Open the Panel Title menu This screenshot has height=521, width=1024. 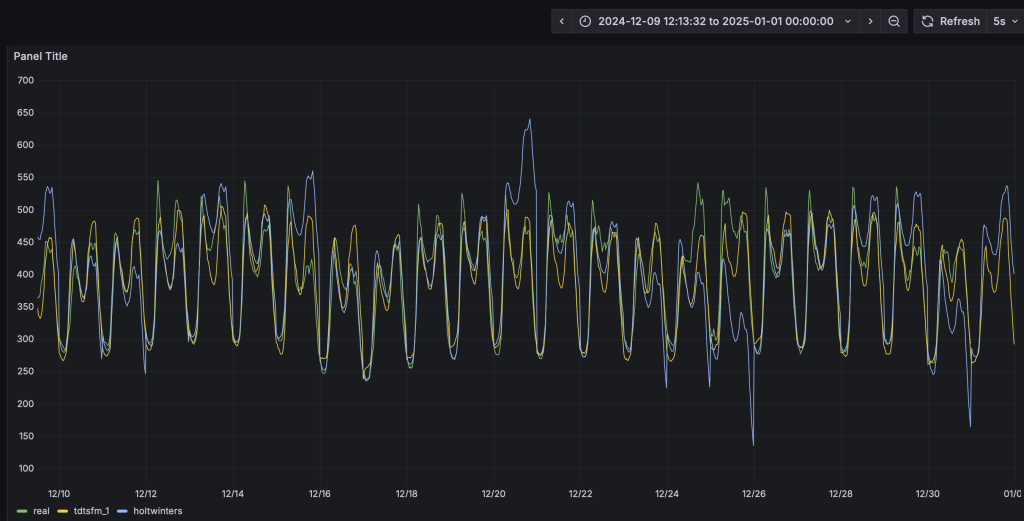tap(41, 56)
